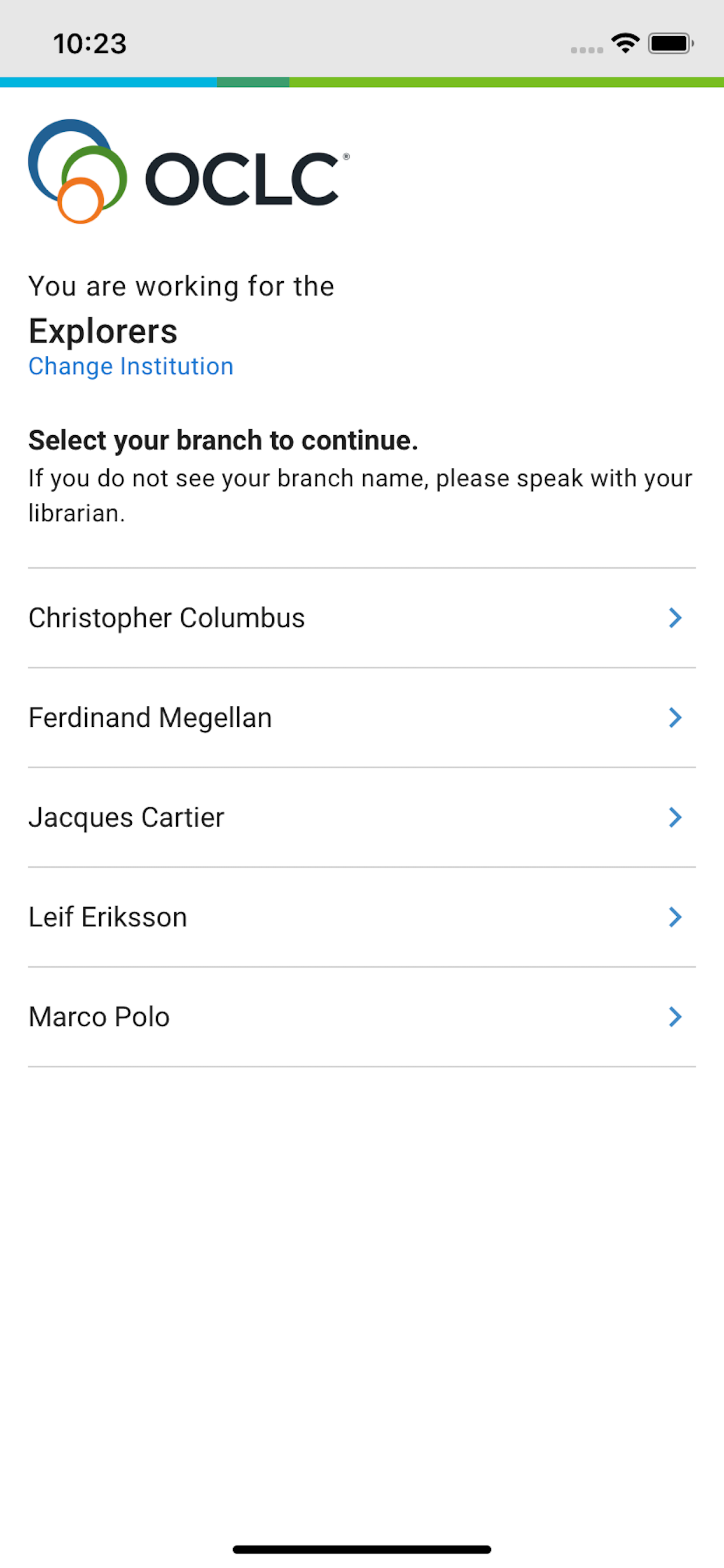The image size is (724, 1568).
Task: Tap the battery indicator icon
Action: click(x=670, y=43)
